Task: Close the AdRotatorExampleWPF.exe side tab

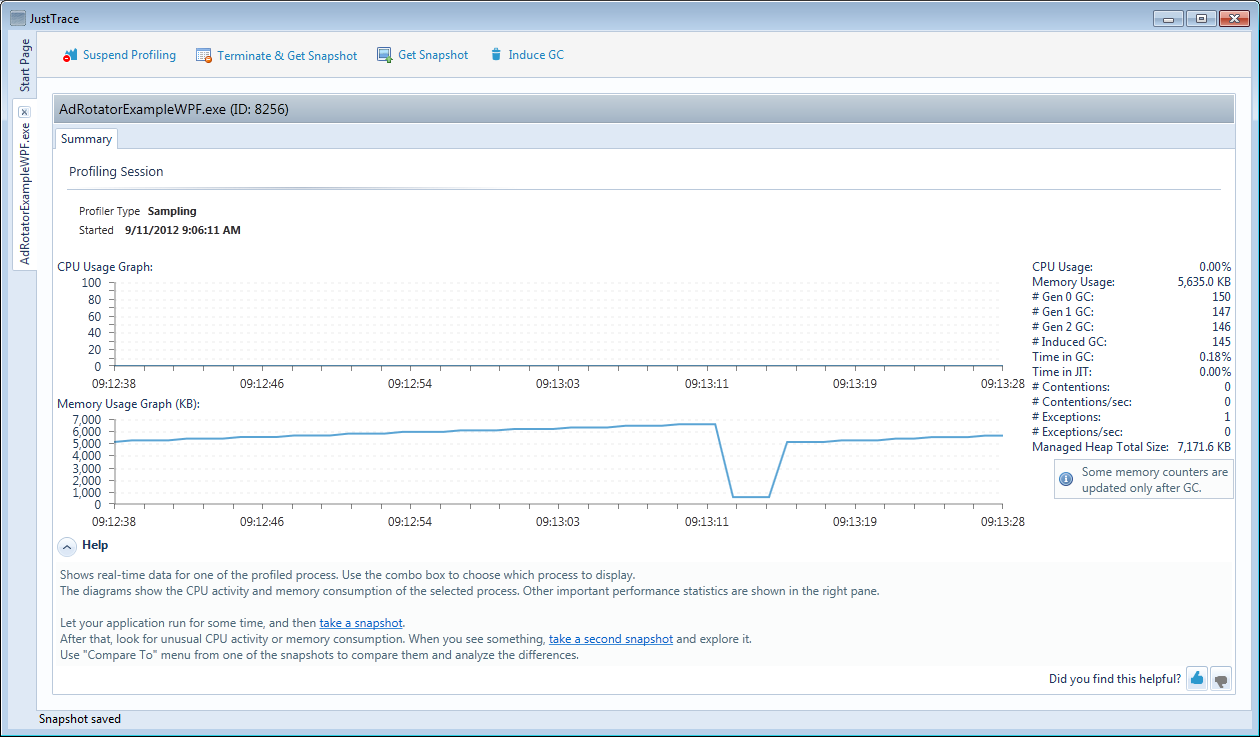Action: pyautogui.click(x=25, y=112)
